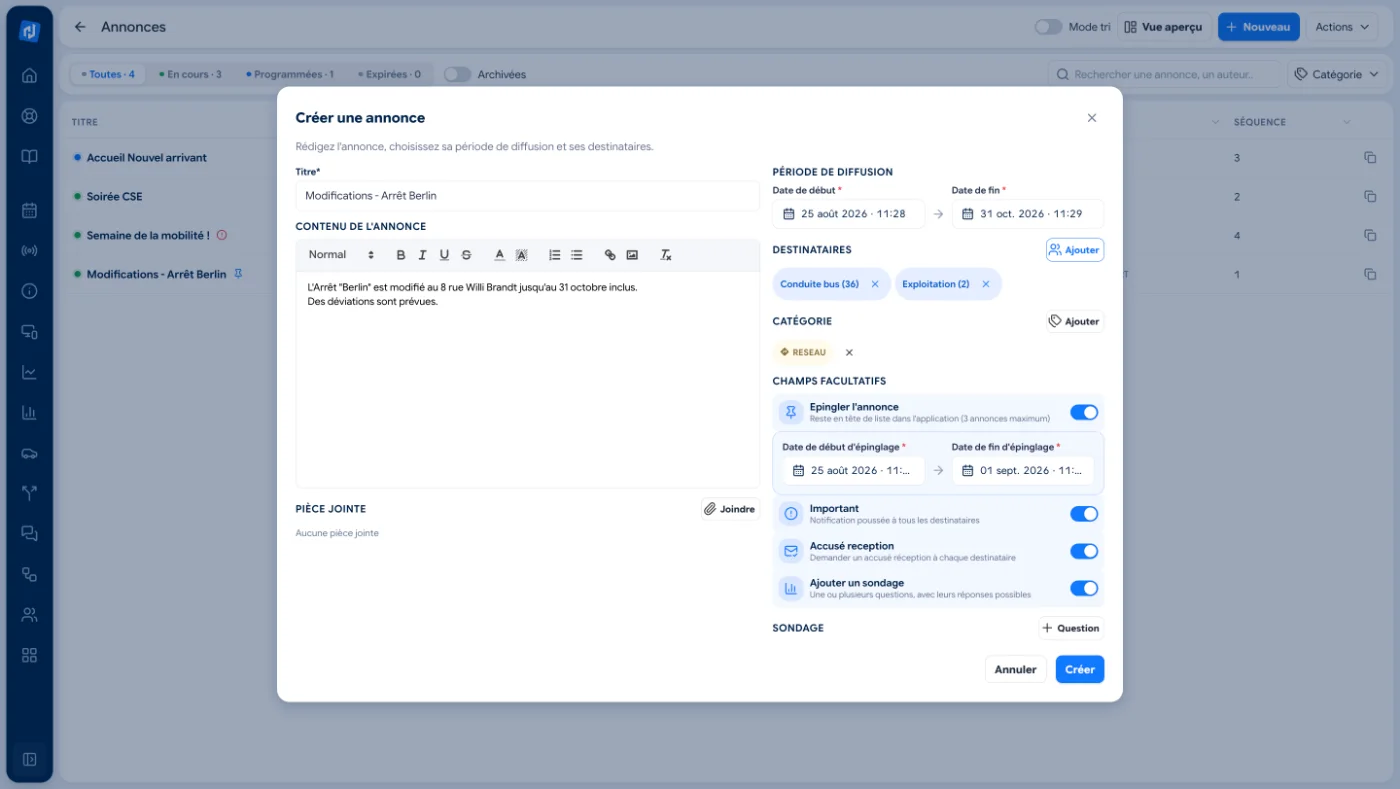
Task: Open the broadcast signal icon in sidebar
Action: 29,250
